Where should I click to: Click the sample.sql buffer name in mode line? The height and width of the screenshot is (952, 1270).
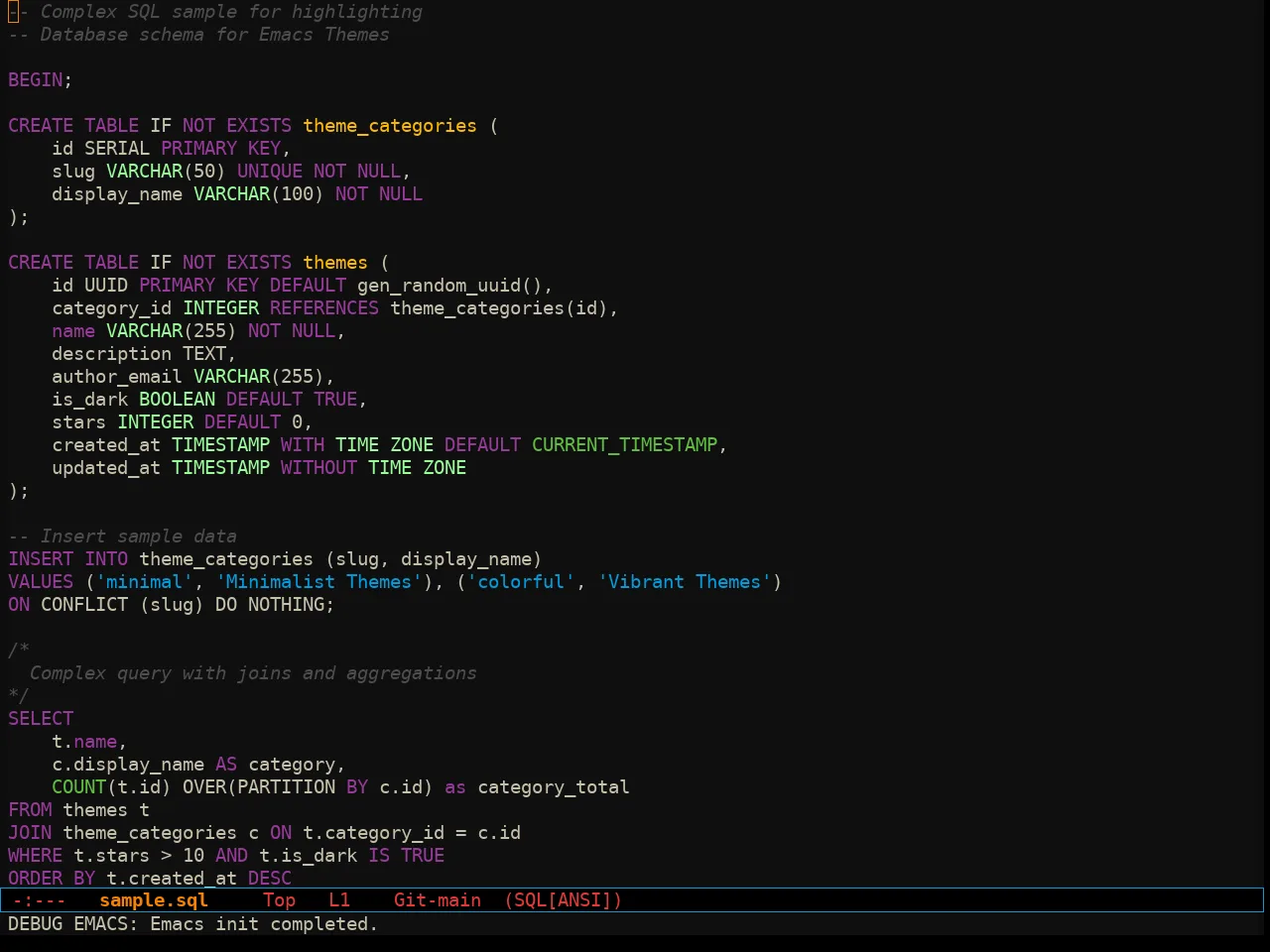154,900
